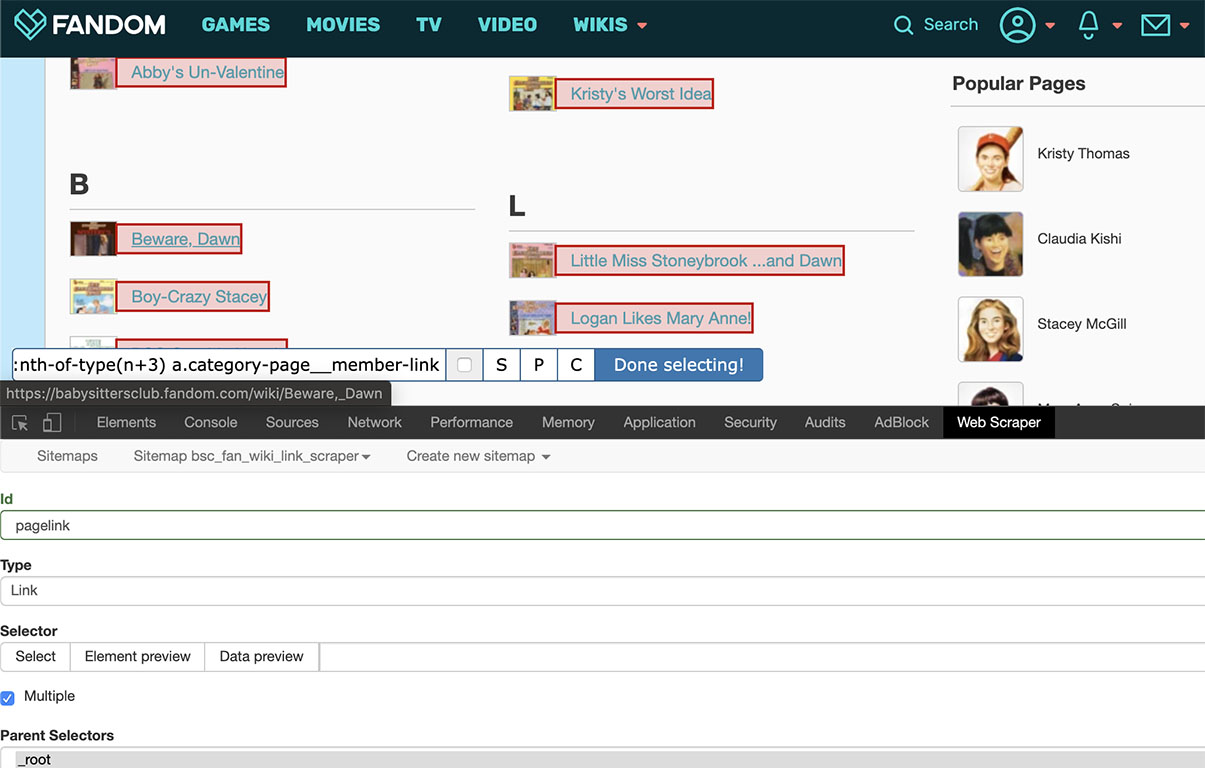Click the Done selecting button
Viewport: 1205px width, 768px height.
click(678, 364)
